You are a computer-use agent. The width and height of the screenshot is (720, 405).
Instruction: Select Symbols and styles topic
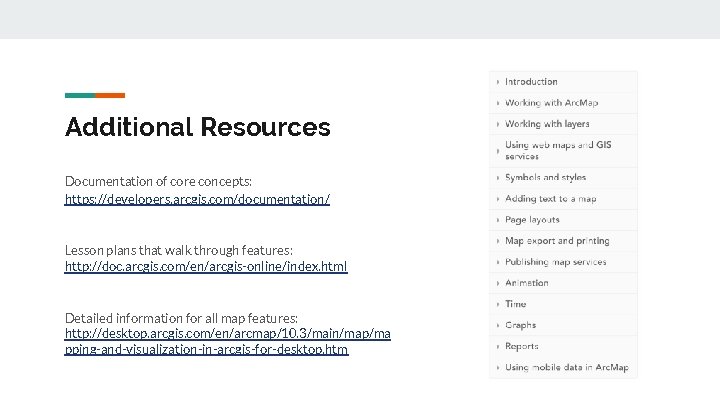point(546,177)
